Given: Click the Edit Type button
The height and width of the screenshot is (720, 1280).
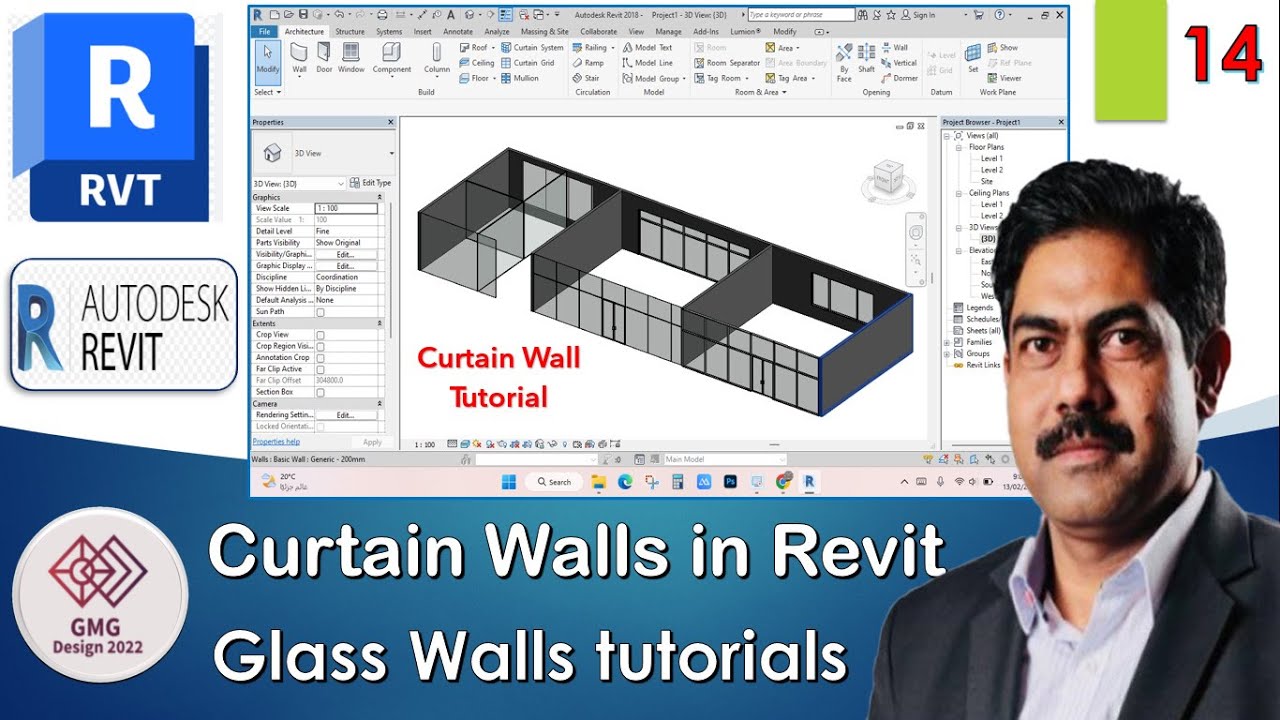Looking at the screenshot, I should 370,183.
